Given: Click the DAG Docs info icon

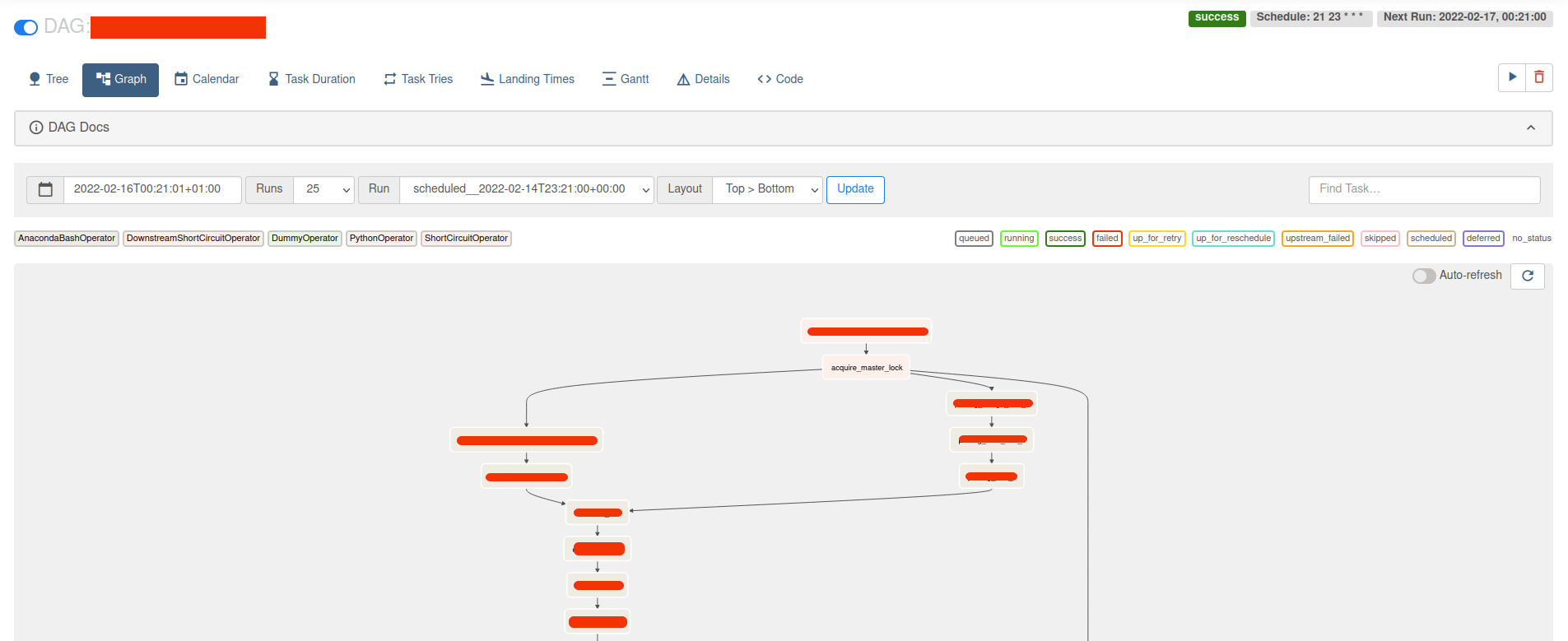Looking at the screenshot, I should click(x=36, y=128).
